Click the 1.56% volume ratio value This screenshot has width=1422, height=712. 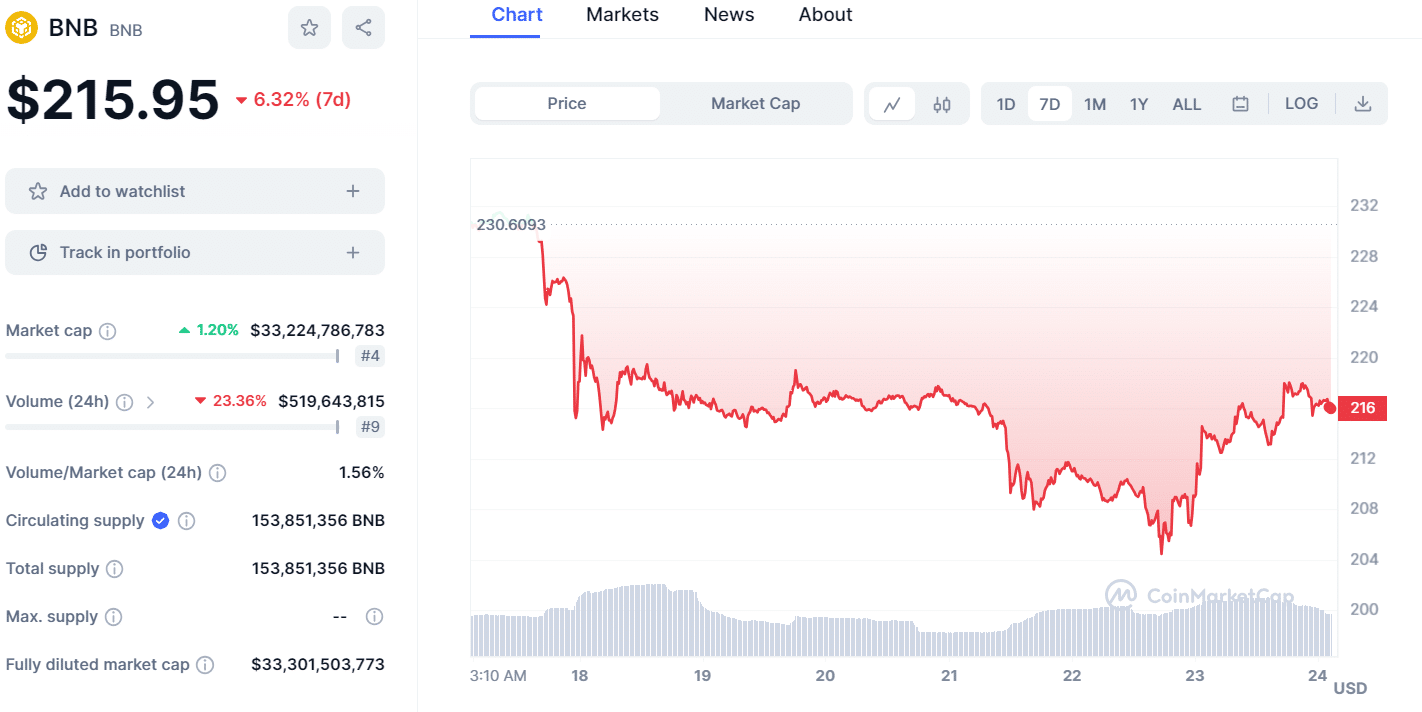[362, 472]
